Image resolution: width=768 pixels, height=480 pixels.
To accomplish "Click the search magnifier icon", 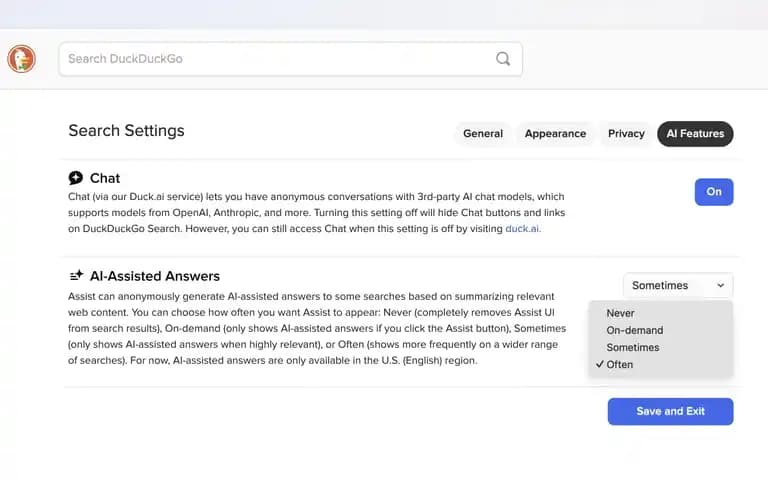I will (x=503, y=59).
